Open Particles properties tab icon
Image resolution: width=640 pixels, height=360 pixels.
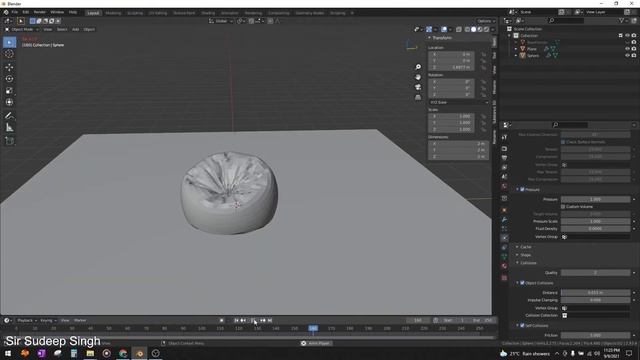click(504, 229)
